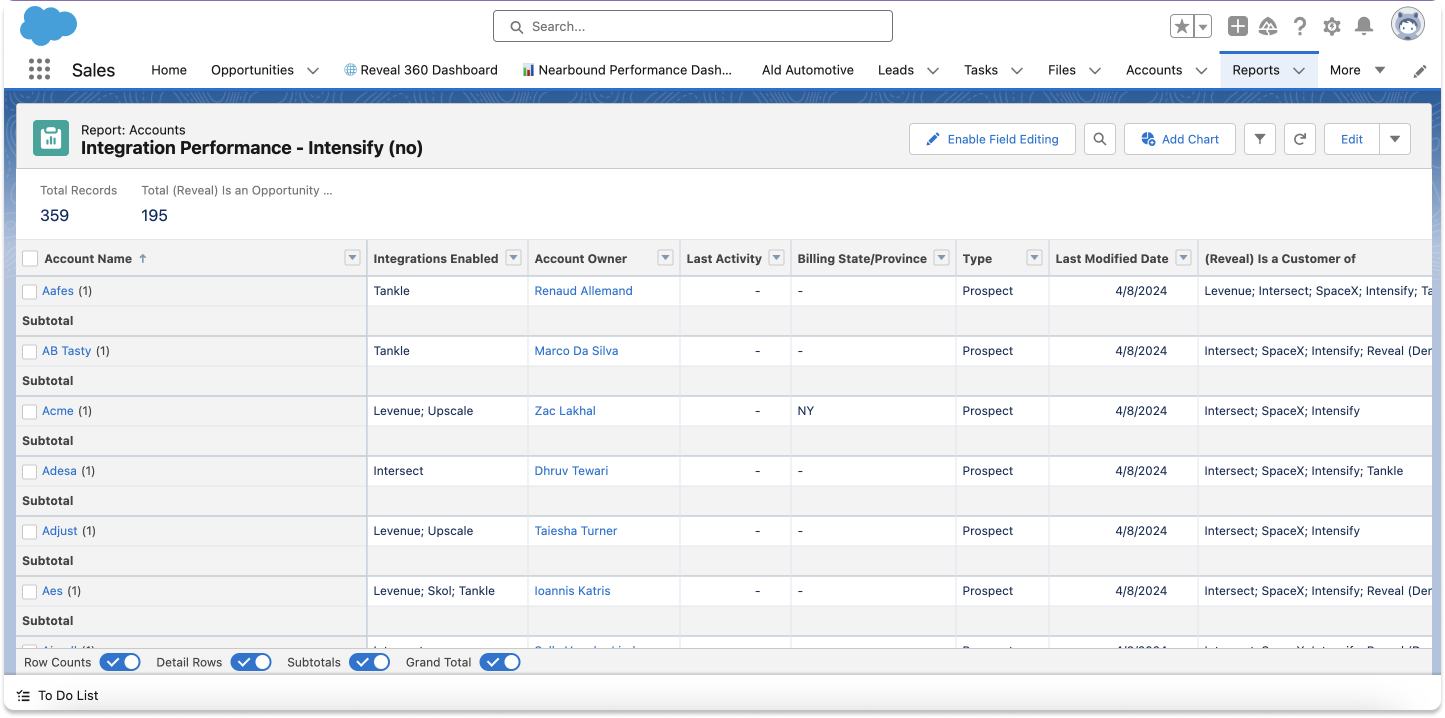
Task: Check the Aafes row checkbox
Action: coord(30,291)
